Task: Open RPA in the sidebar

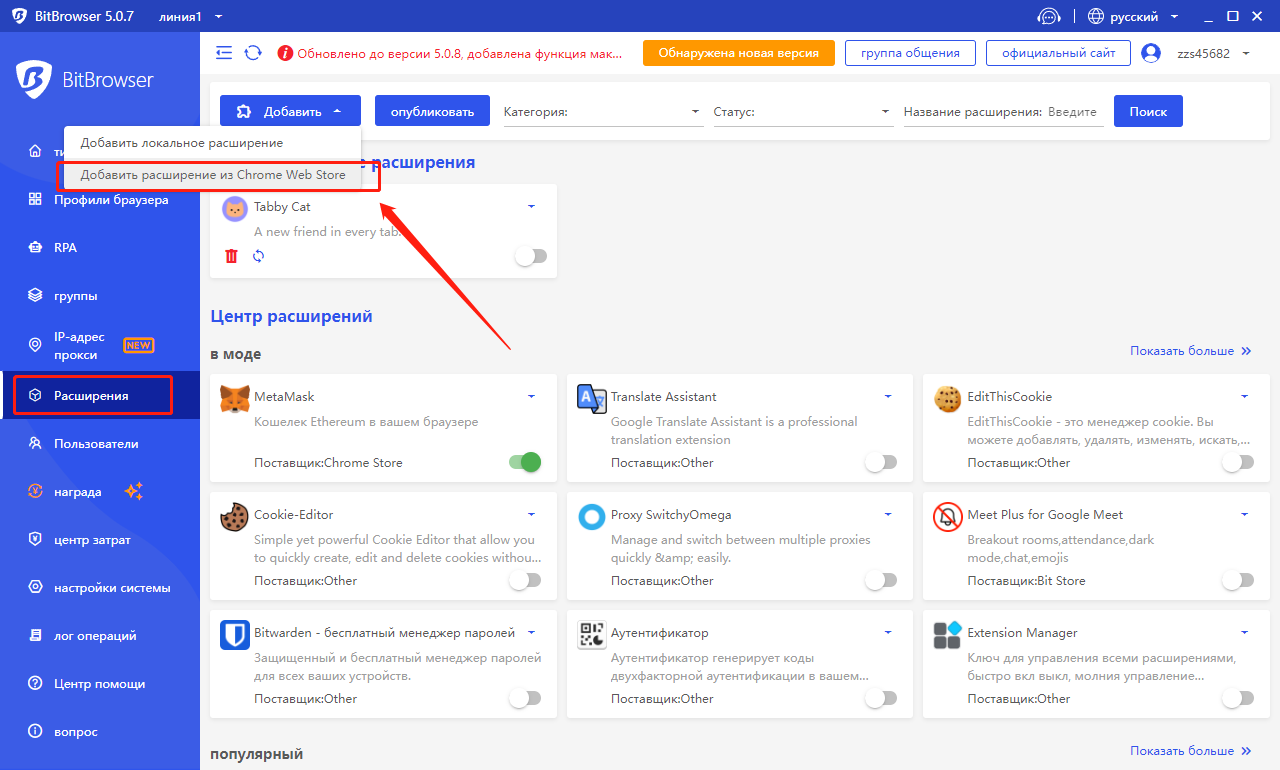Action: tap(100, 248)
